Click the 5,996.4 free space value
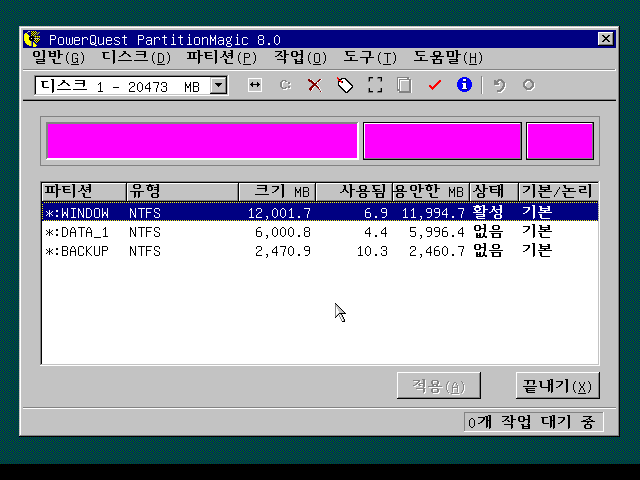Image resolution: width=640 pixels, height=480 pixels. (437, 232)
